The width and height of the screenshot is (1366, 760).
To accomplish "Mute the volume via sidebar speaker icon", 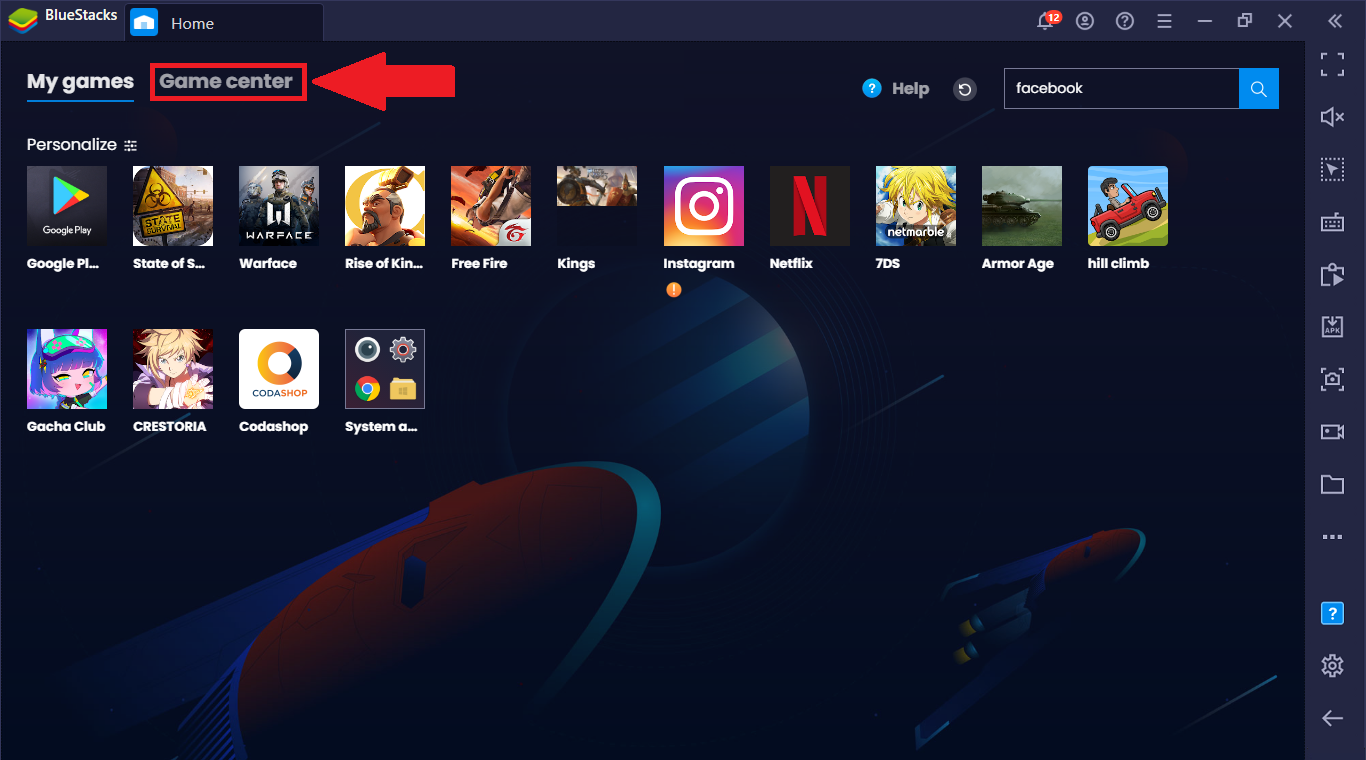I will (x=1332, y=117).
